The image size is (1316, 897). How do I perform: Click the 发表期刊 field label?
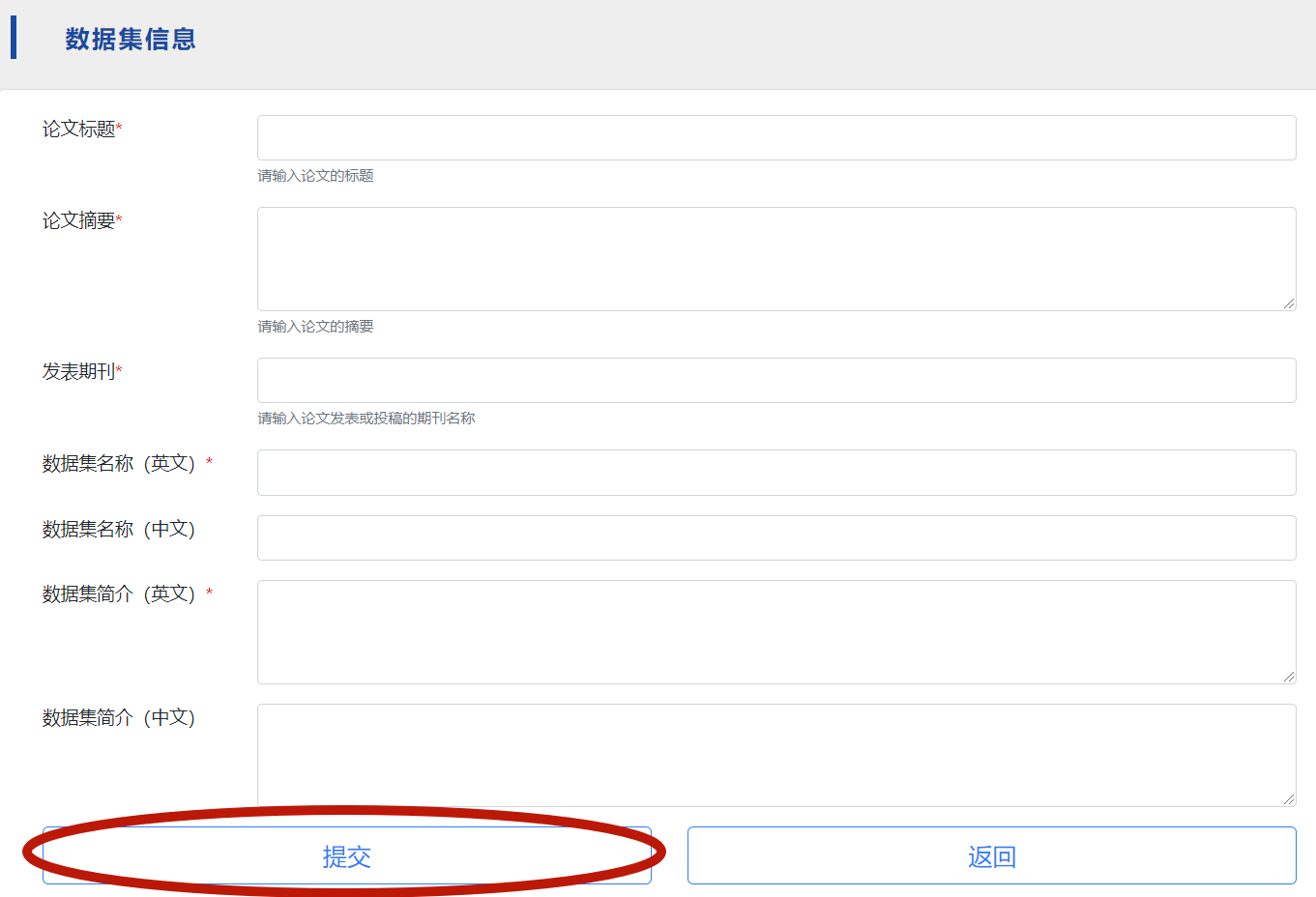tap(79, 372)
